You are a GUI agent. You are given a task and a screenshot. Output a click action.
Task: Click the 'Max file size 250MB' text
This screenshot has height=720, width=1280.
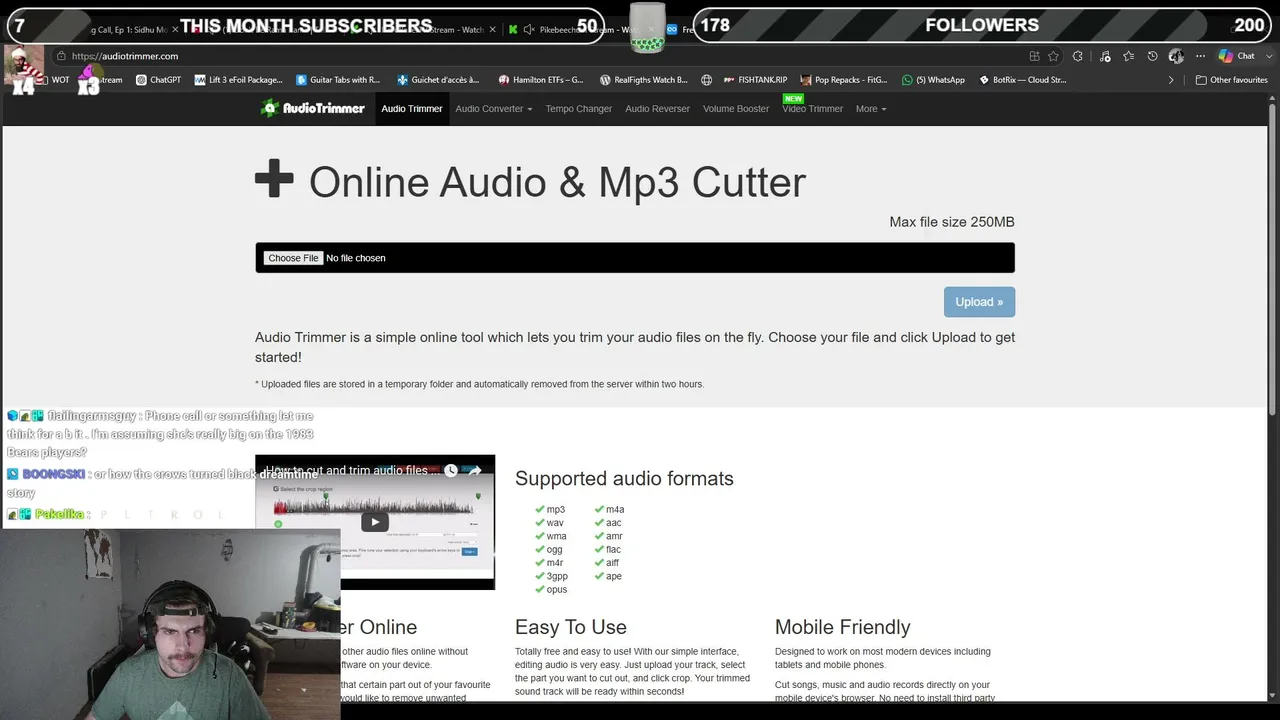click(x=952, y=222)
